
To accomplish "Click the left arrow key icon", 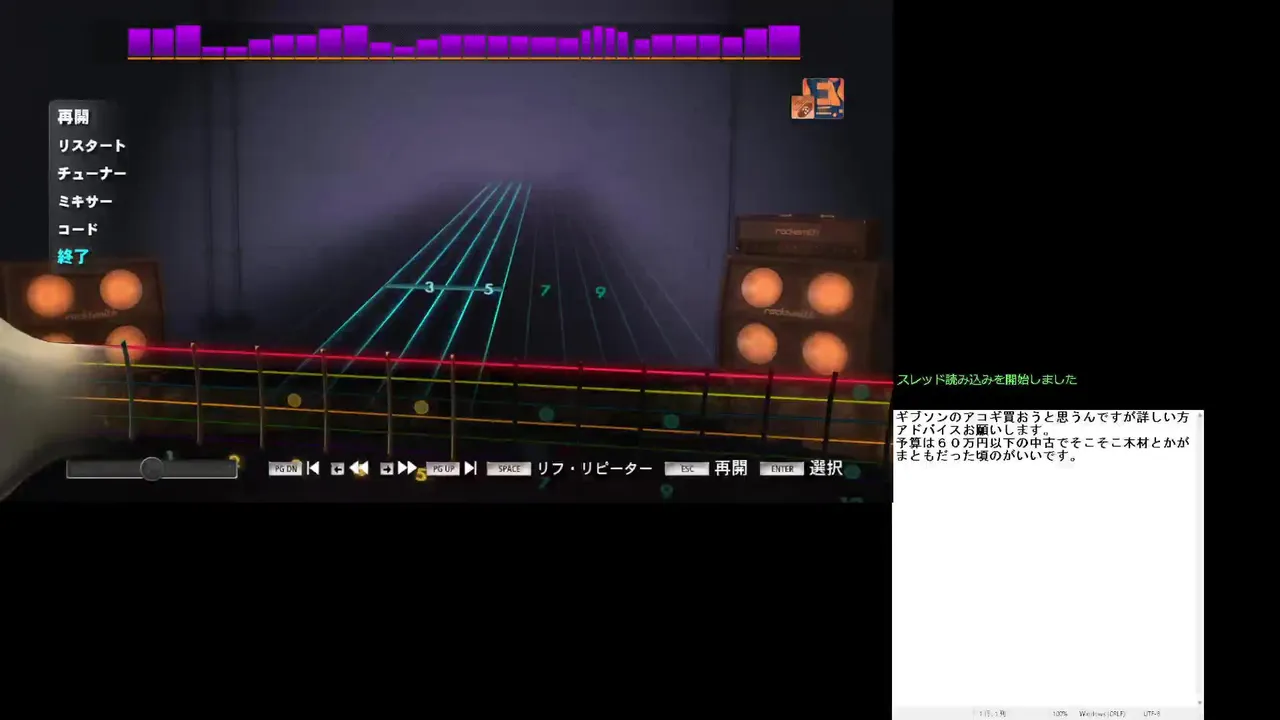I will tap(337, 469).
